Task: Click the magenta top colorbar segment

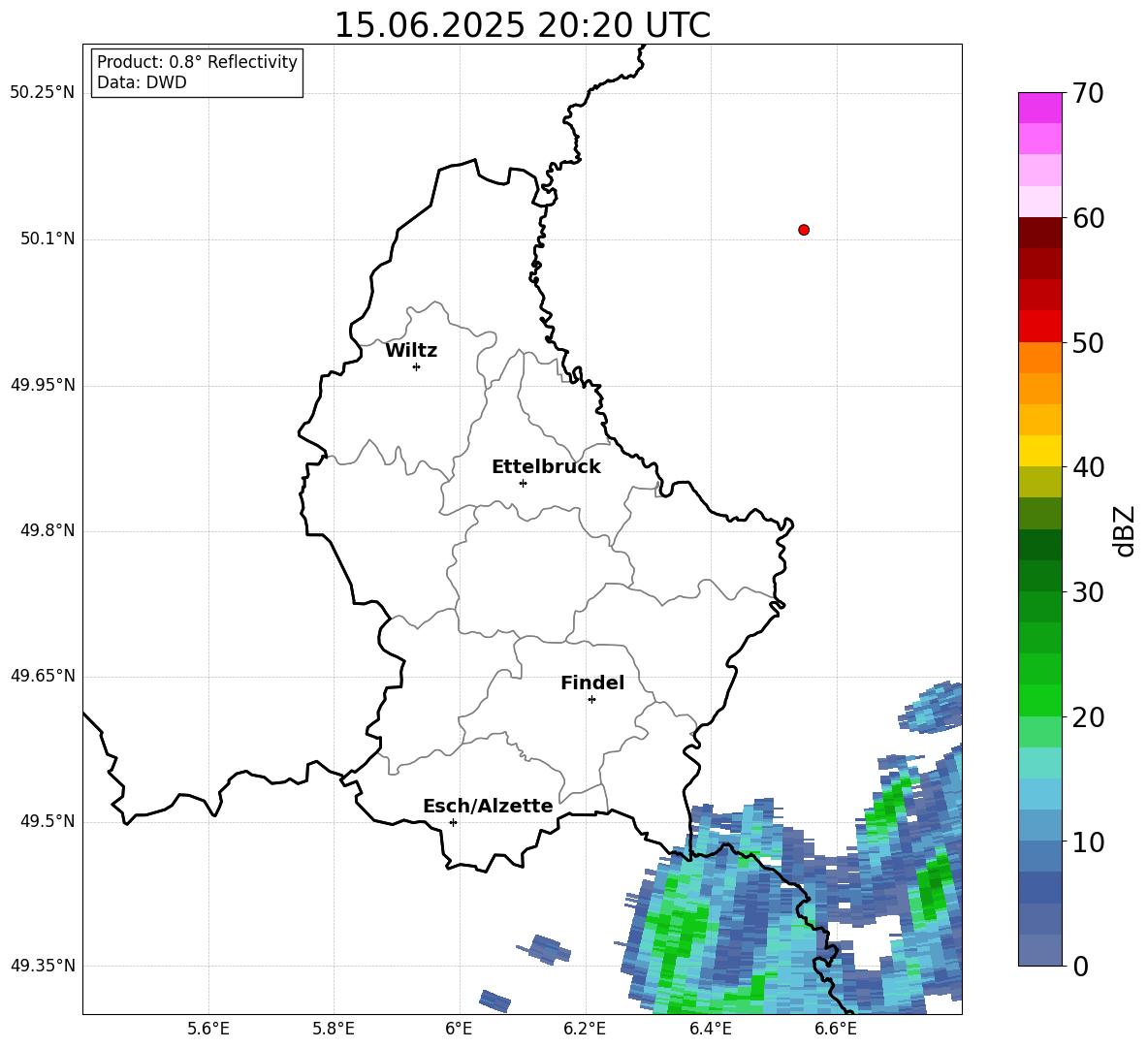Action: pyautogui.click(x=1039, y=108)
